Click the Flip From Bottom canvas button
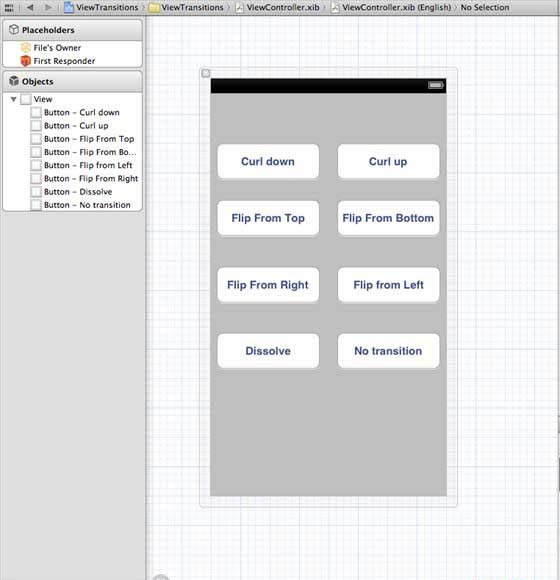 388,218
